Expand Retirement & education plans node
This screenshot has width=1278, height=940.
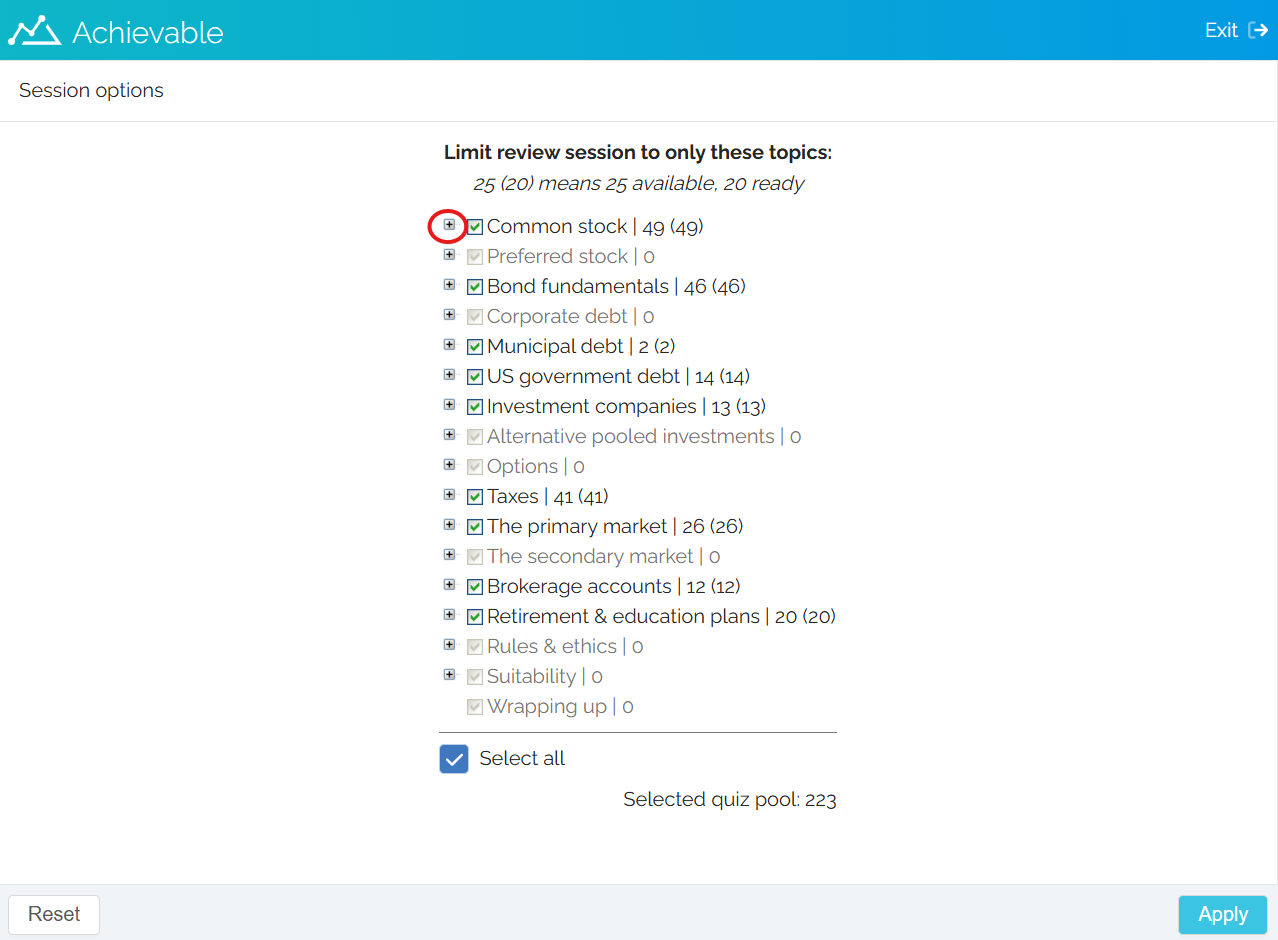point(449,615)
